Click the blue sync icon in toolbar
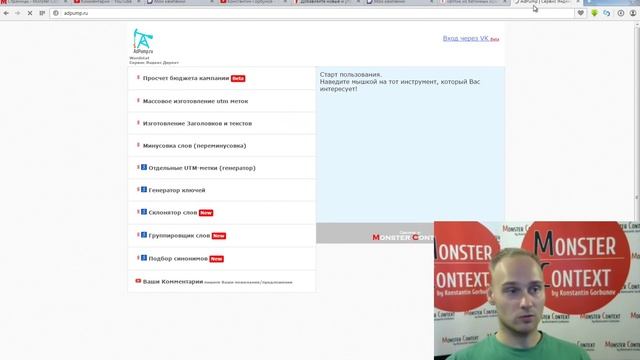This screenshot has height=360, width=640. [x=607, y=13]
